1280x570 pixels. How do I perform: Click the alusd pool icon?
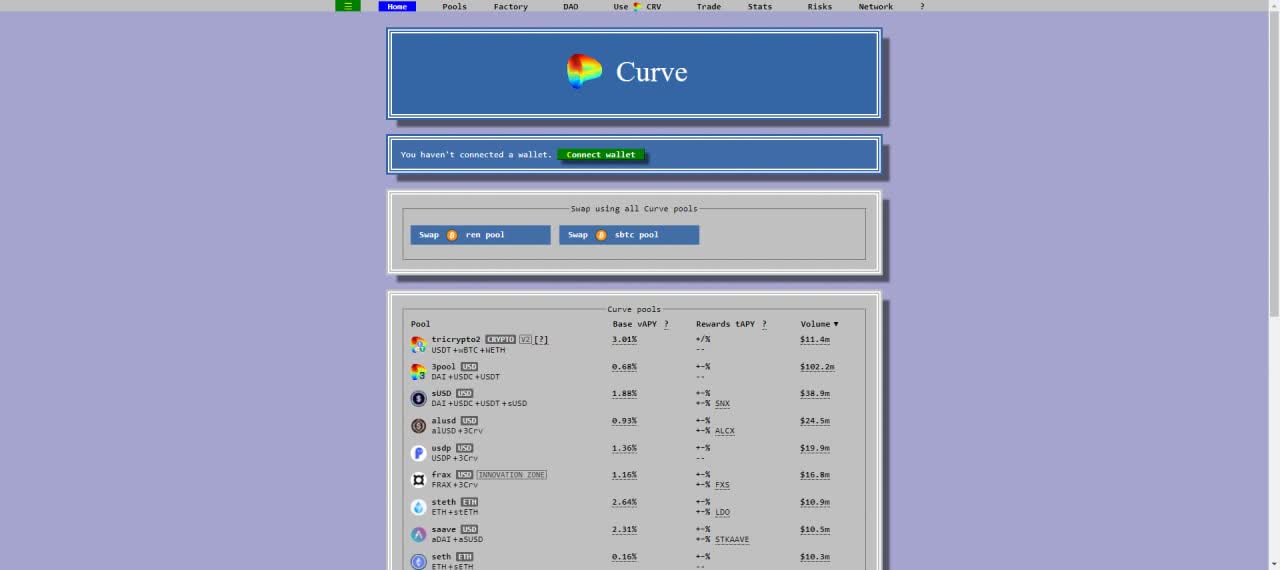(419, 425)
